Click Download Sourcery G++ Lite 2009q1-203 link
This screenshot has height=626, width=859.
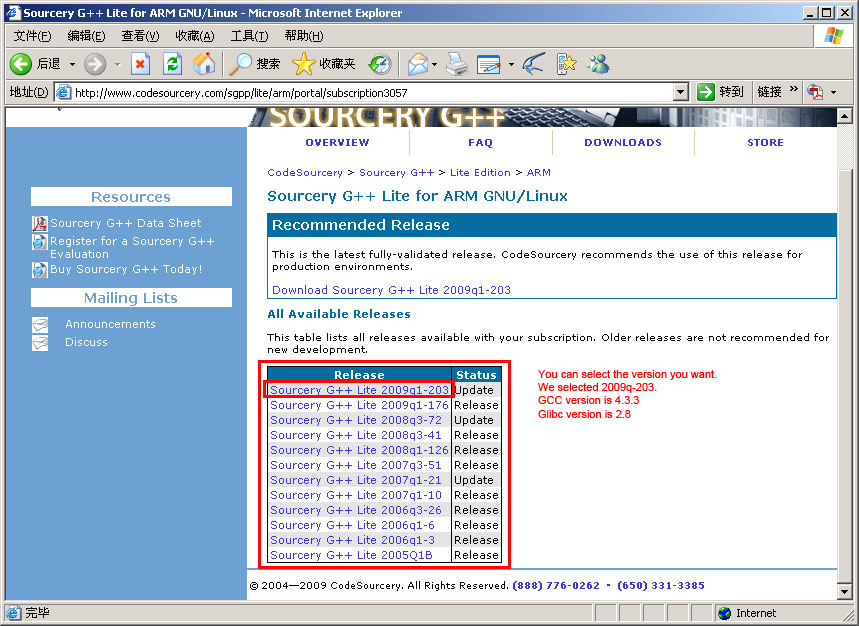coord(391,290)
